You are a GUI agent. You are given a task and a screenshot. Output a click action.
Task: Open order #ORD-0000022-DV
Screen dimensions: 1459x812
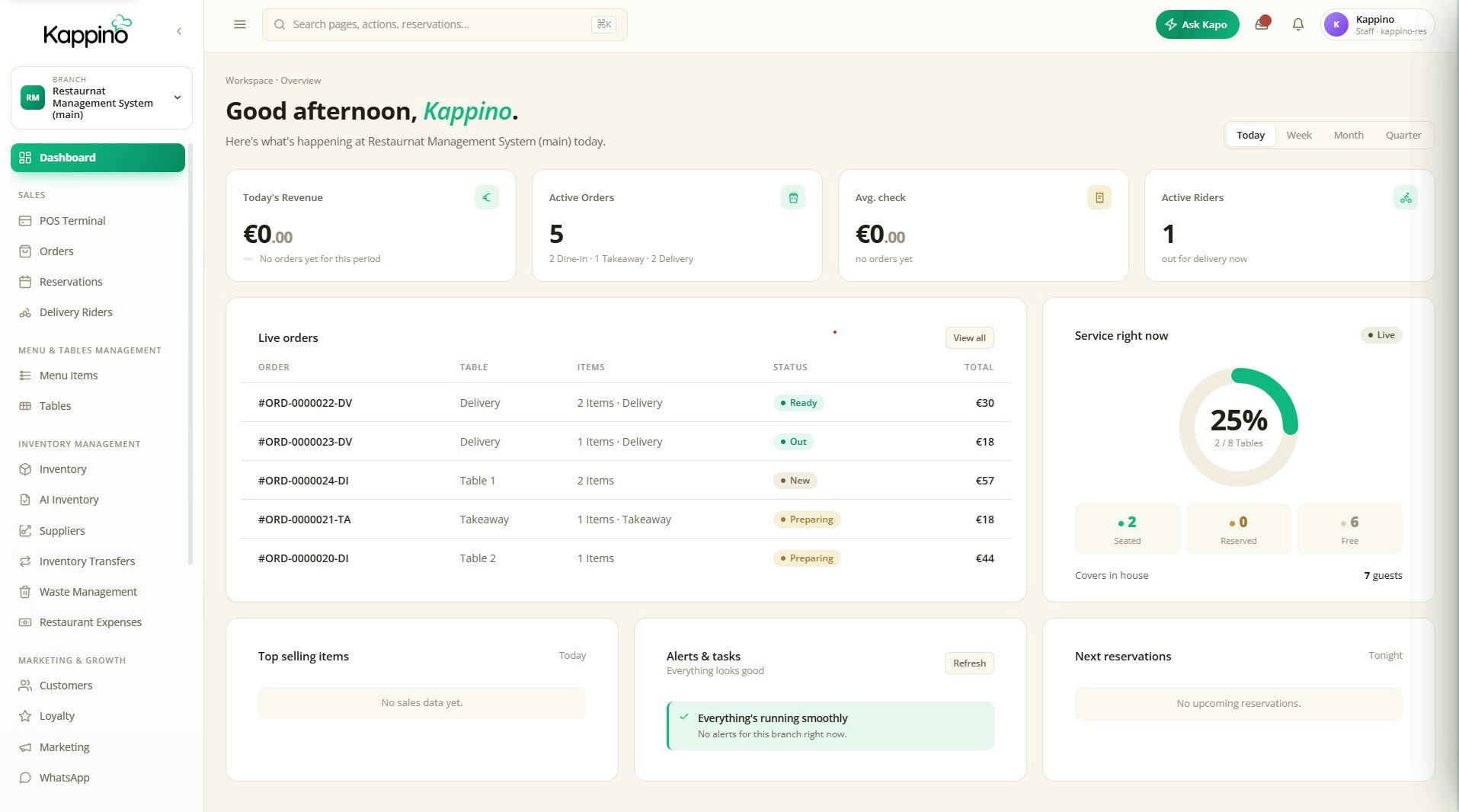(626, 403)
